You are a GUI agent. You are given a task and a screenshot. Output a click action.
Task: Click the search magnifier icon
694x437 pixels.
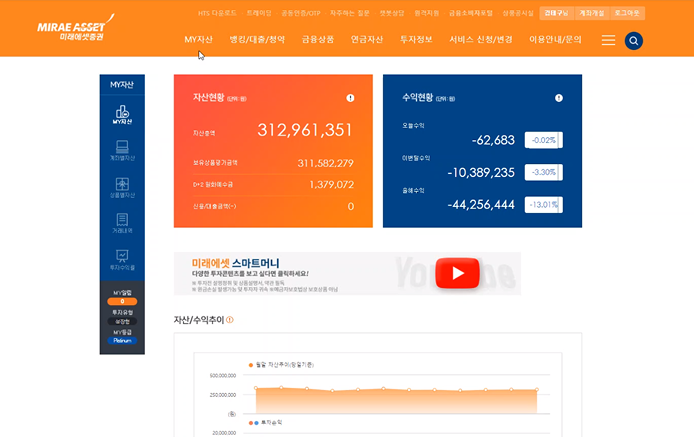(x=633, y=41)
